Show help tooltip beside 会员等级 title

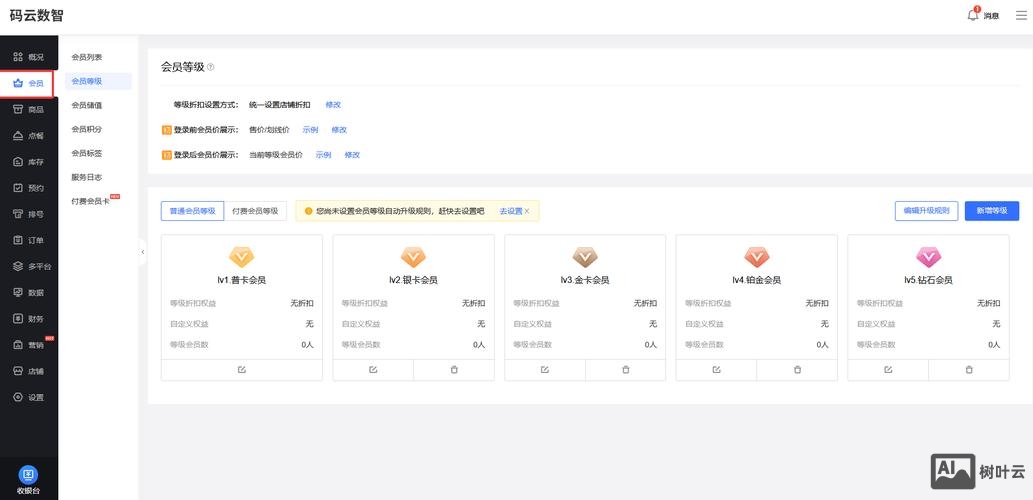[211, 67]
